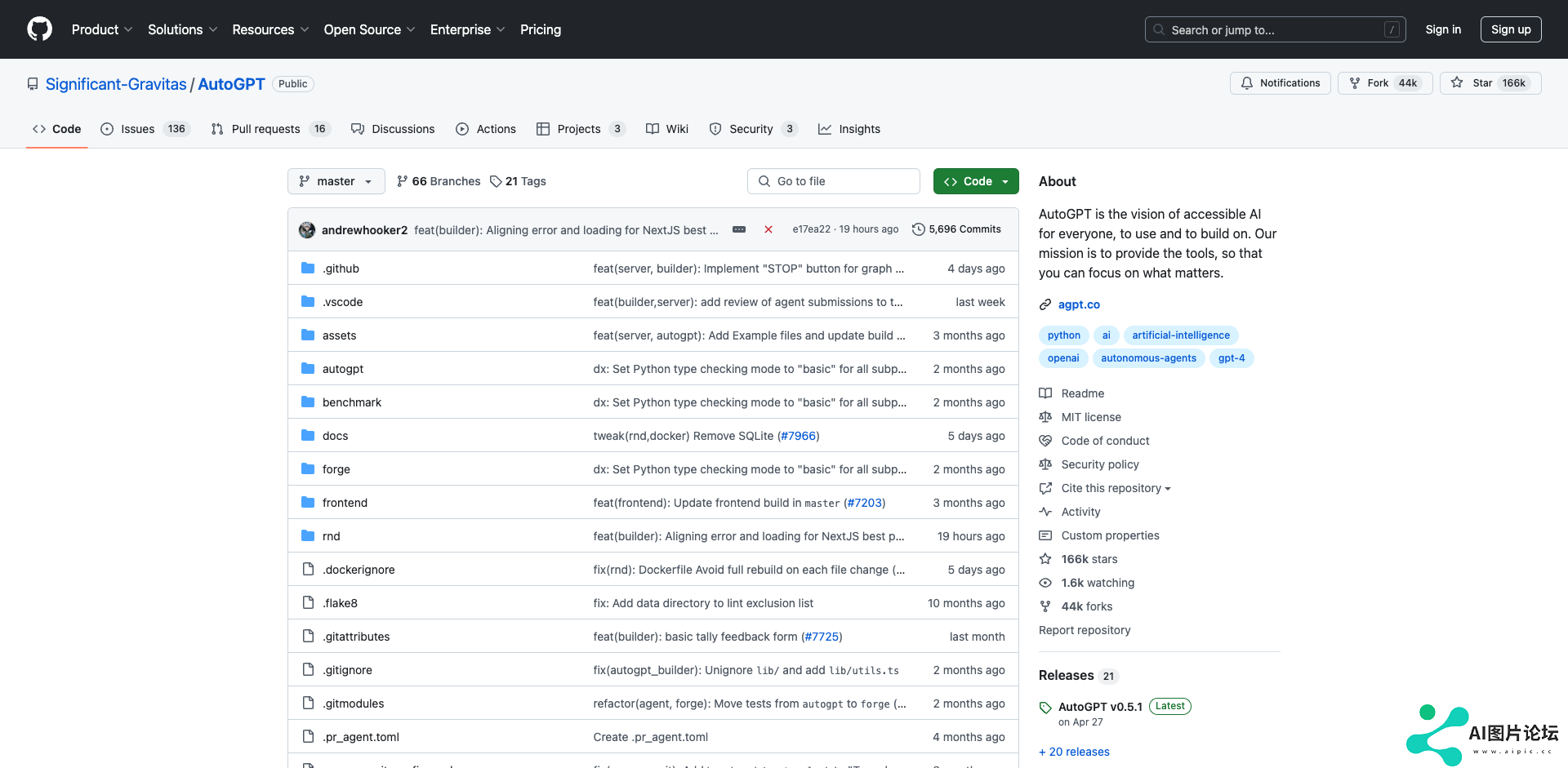This screenshot has height=768, width=1568.
Task: Expand the green Code dropdown button
Action: point(976,181)
